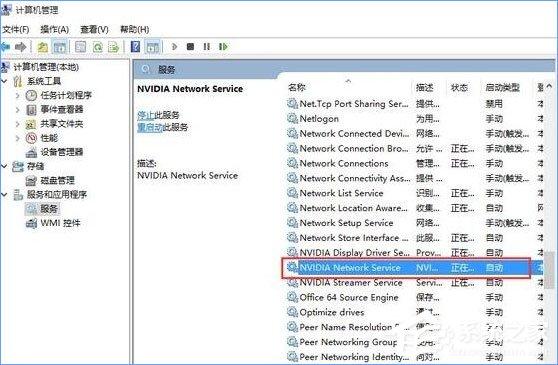The width and height of the screenshot is (558, 365).
Task: Select Network Connected Devi... service
Action: point(415,134)
